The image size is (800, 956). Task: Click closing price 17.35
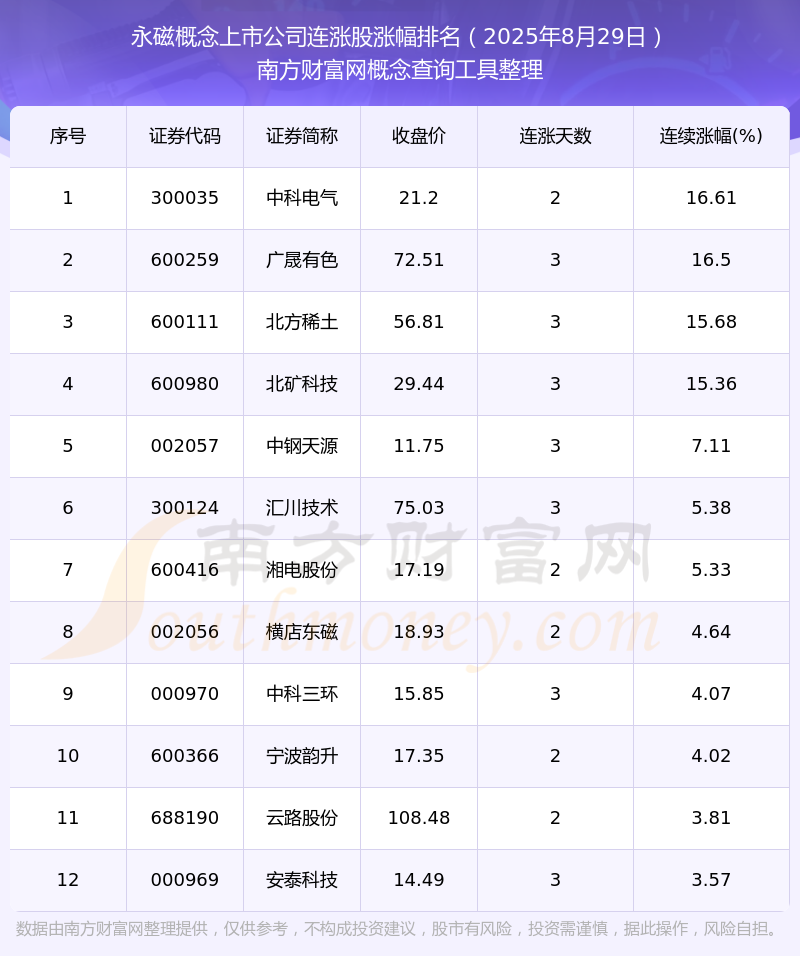pyautogui.click(x=419, y=756)
